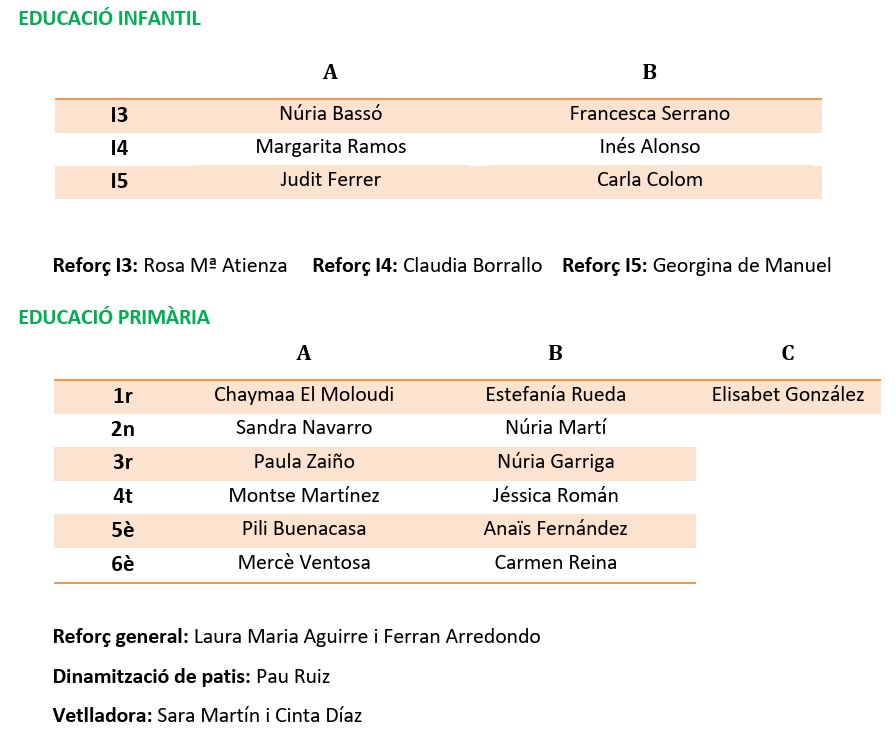This screenshot has width=895, height=739.
Task: Select the name Georgina de Manuel
Action: click(x=742, y=266)
